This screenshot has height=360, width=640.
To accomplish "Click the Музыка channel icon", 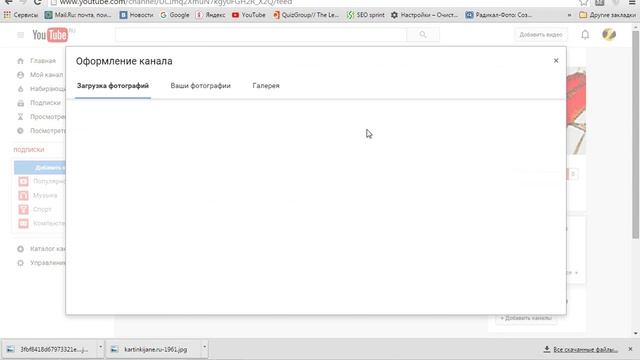I will (23, 196).
